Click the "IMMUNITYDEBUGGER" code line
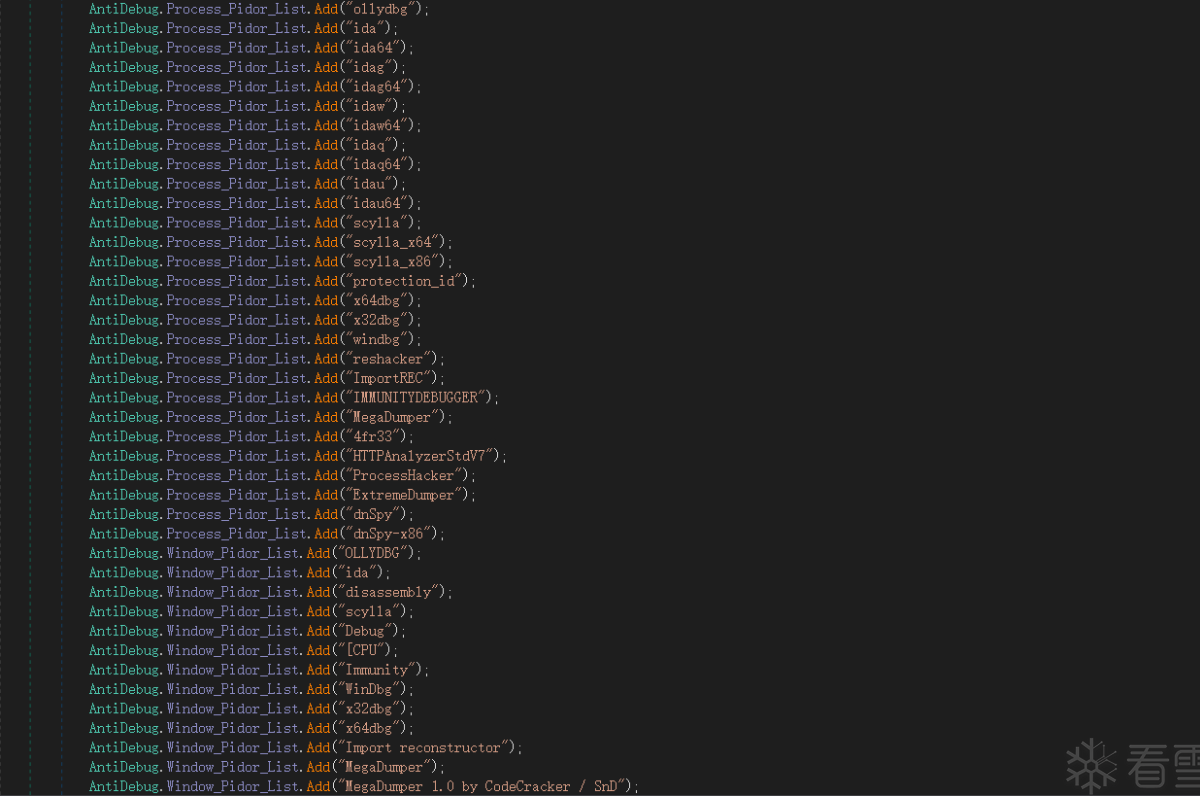Image resolution: width=1200 pixels, height=796 pixels. [295, 398]
